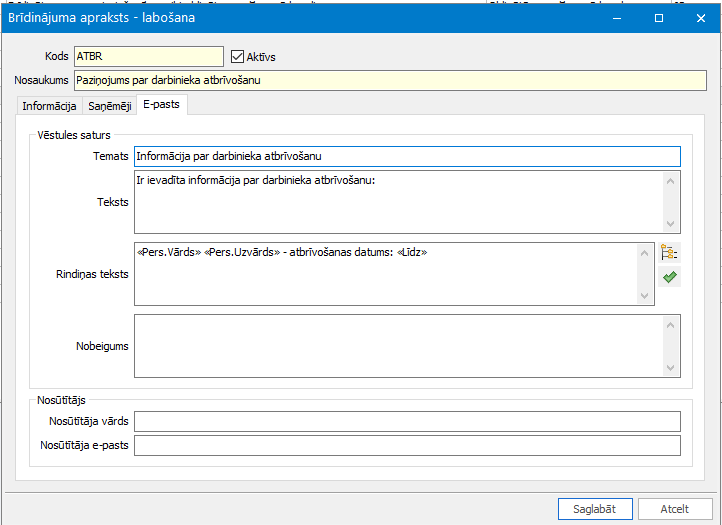Click inside the Nobeigums text area
The height and width of the screenshot is (525, 722).
(397, 346)
